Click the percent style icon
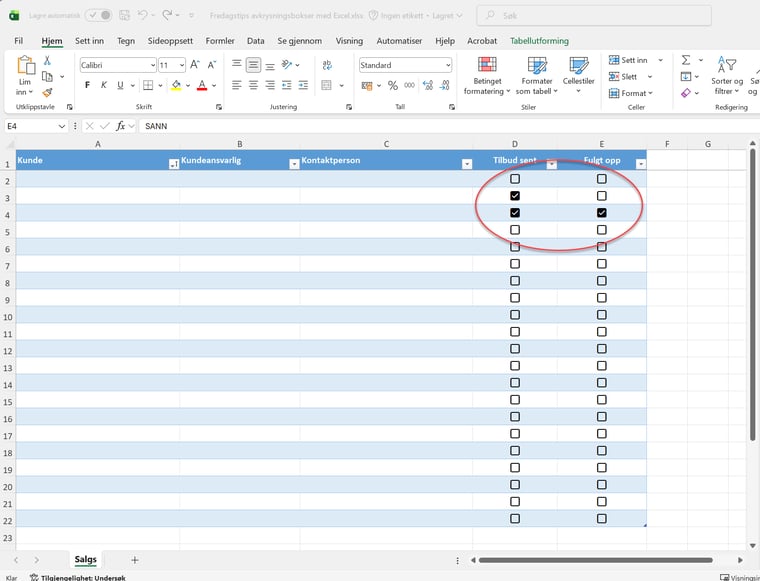Screen dimensions: 760x581 [x=393, y=85]
